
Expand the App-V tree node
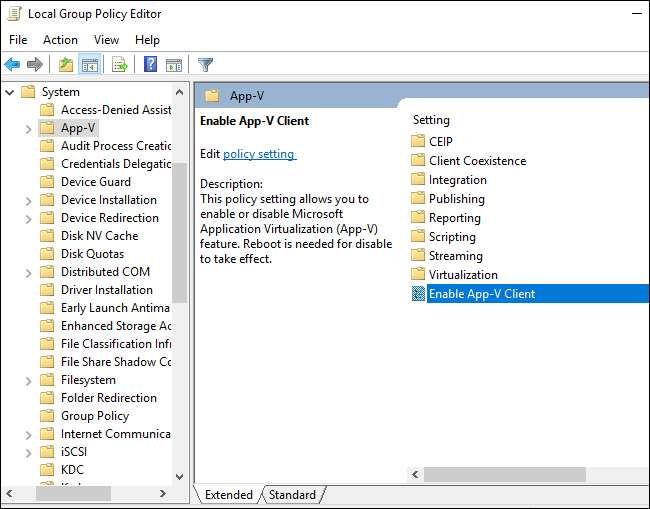tap(28, 128)
